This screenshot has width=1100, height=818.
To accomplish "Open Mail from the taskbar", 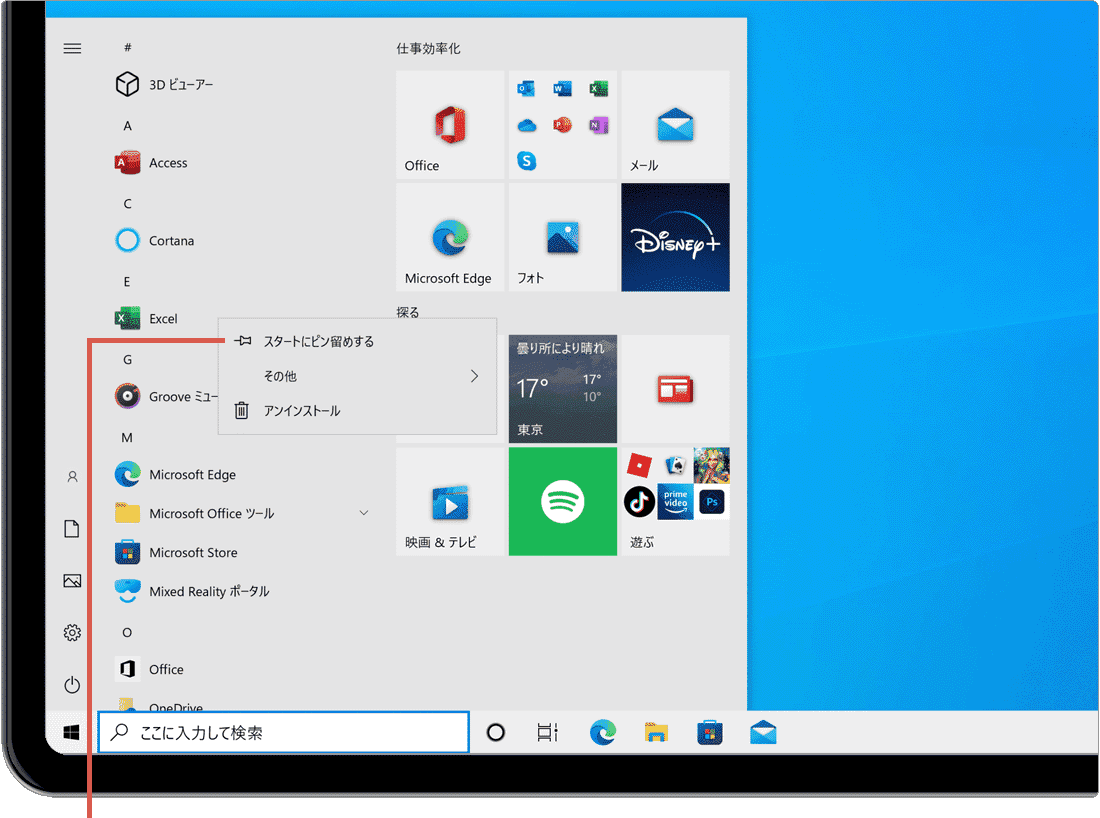I will (763, 732).
